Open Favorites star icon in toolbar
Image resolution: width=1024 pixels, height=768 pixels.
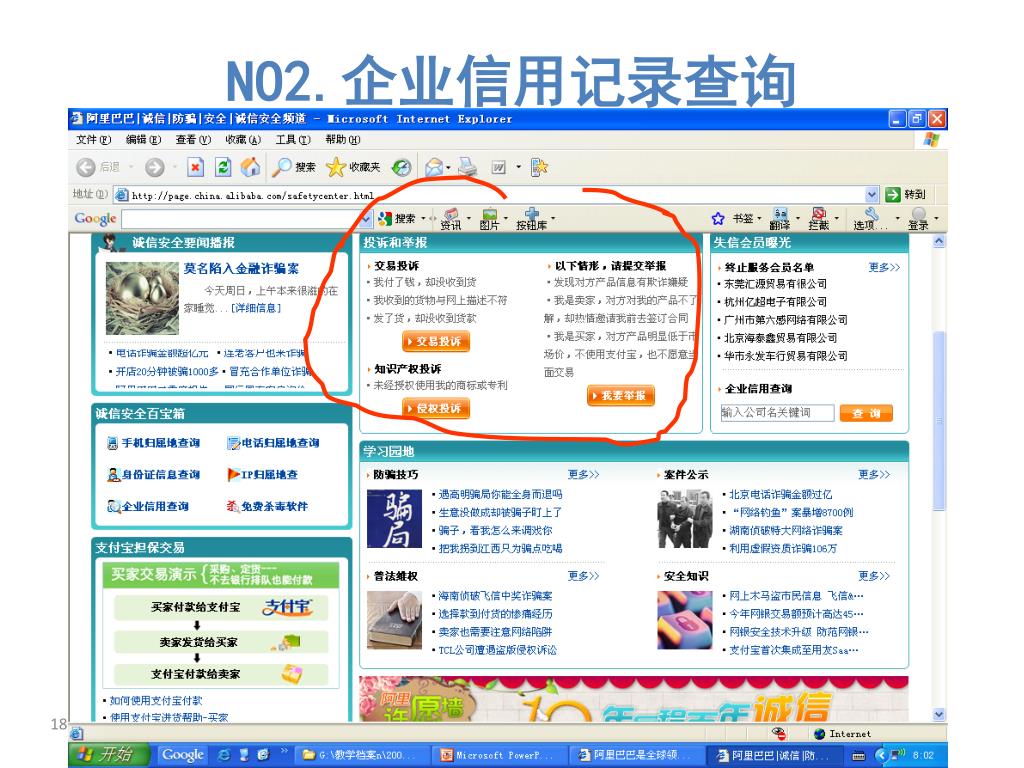click(x=335, y=168)
